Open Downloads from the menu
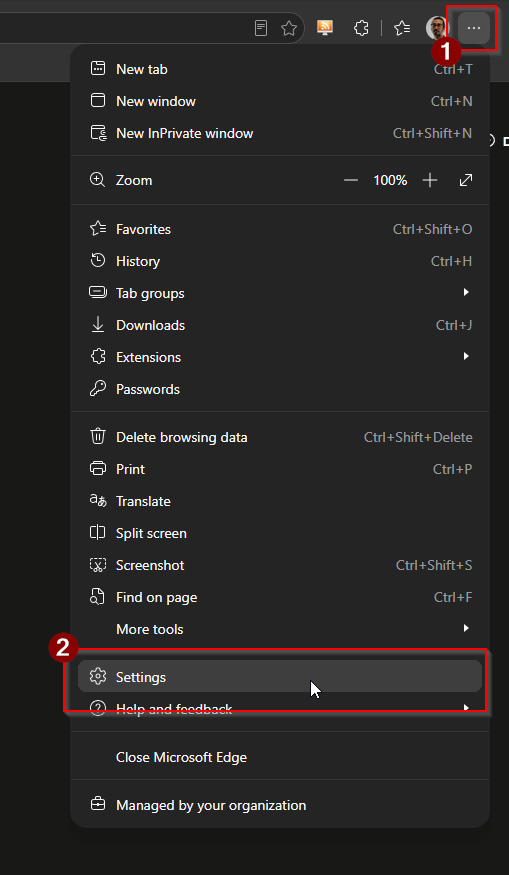This screenshot has height=875, width=509. [x=280, y=325]
